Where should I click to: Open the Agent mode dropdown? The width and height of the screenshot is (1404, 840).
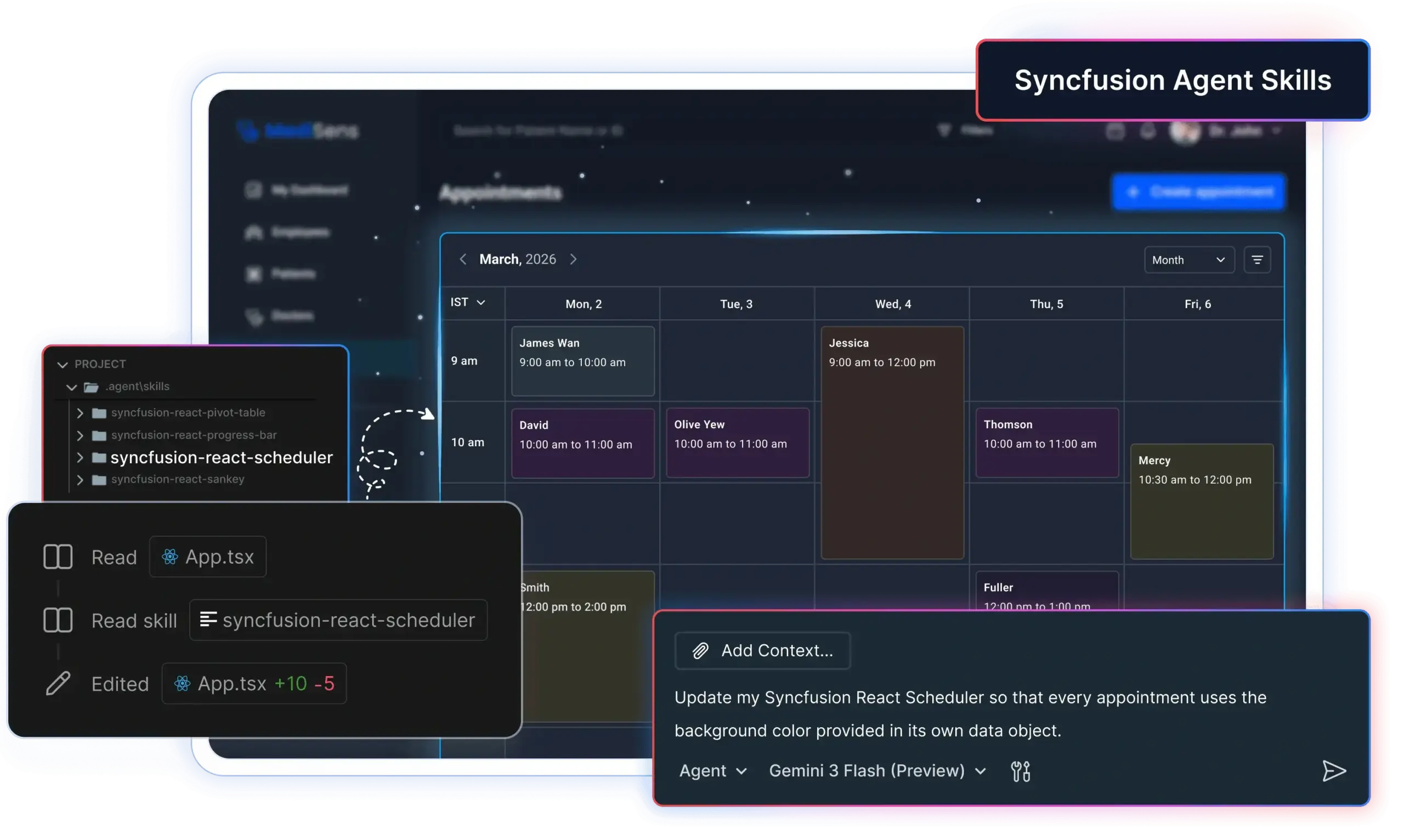pos(713,770)
